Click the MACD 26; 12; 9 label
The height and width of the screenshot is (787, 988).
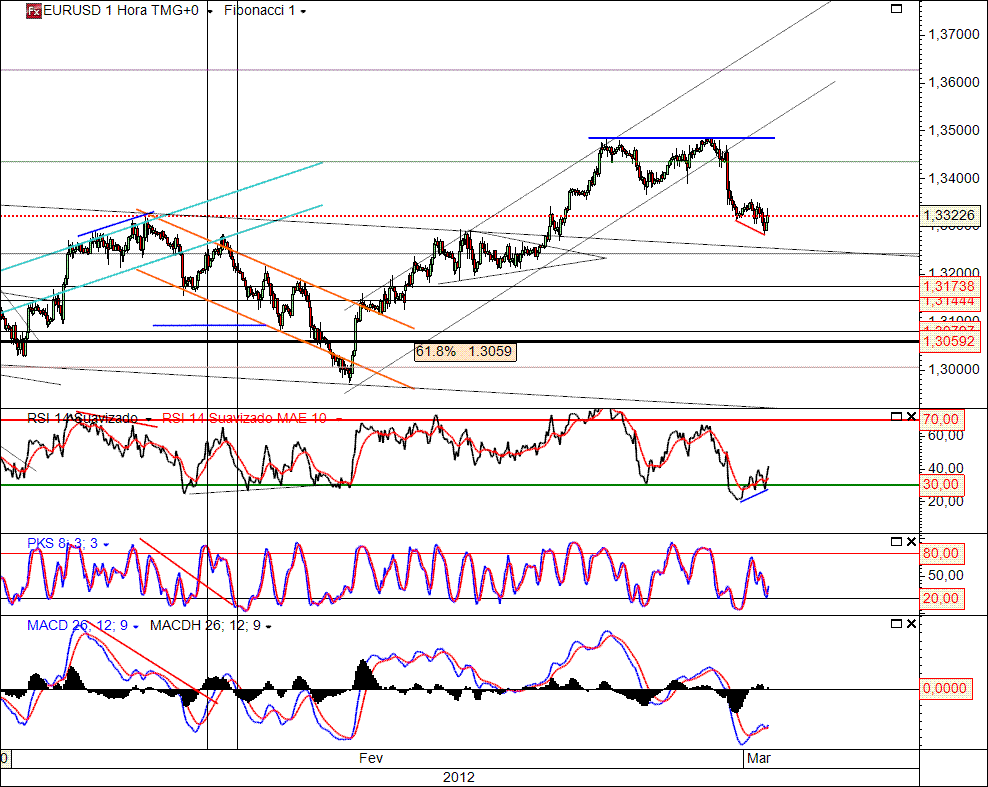pyautogui.click(x=78, y=625)
